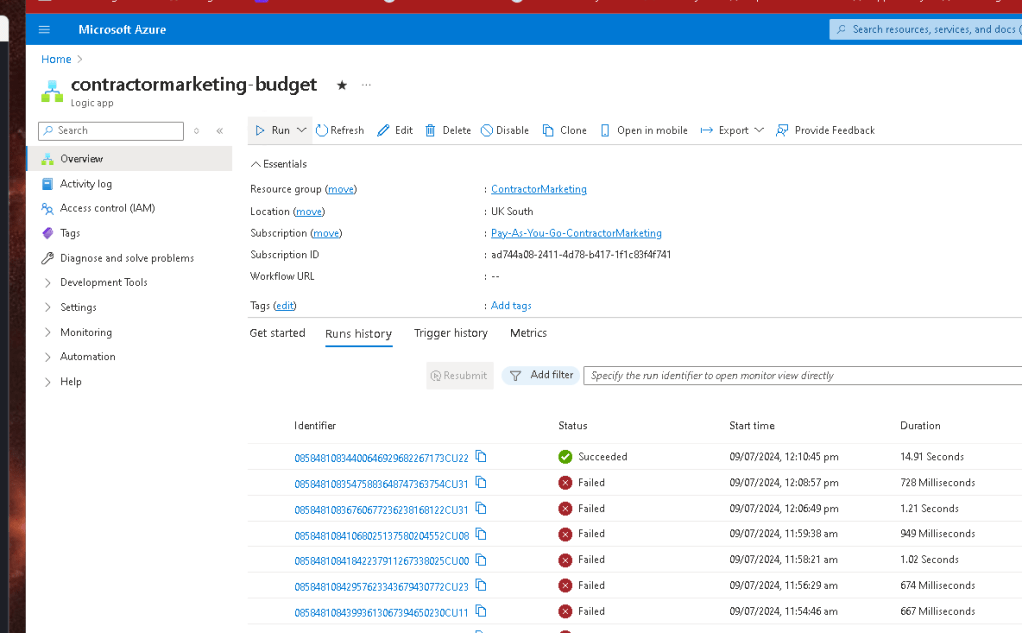Click the Run play button
The image size is (1022, 633).
pos(272,130)
